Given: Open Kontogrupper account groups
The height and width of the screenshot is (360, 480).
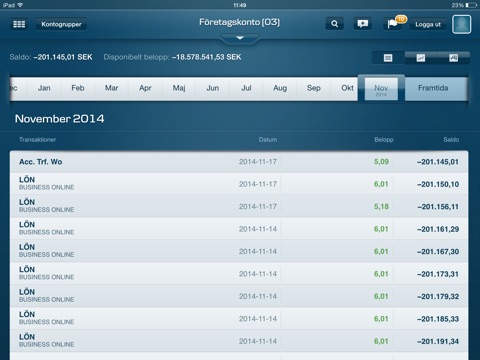Looking at the screenshot, I should tap(61, 24).
